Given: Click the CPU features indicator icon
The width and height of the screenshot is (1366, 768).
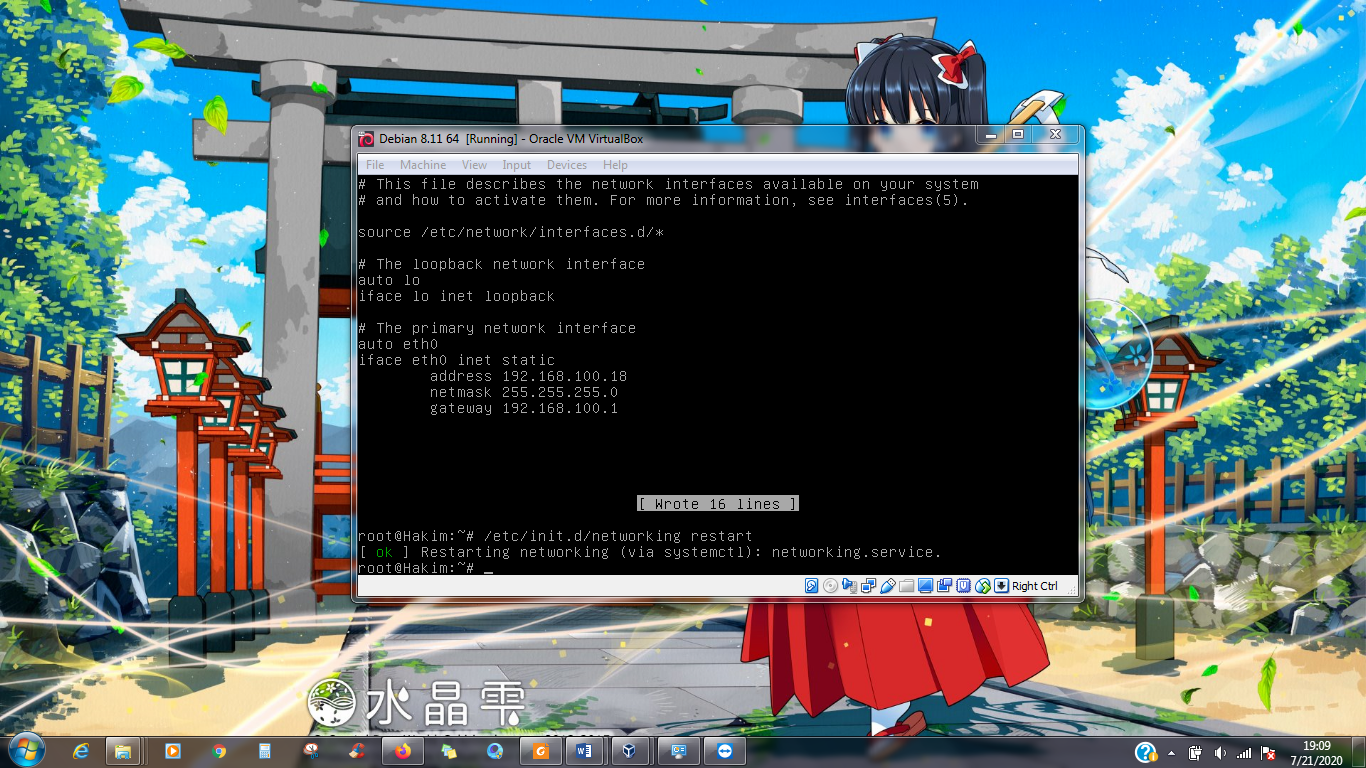Looking at the screenshot, I should point(963,586).
